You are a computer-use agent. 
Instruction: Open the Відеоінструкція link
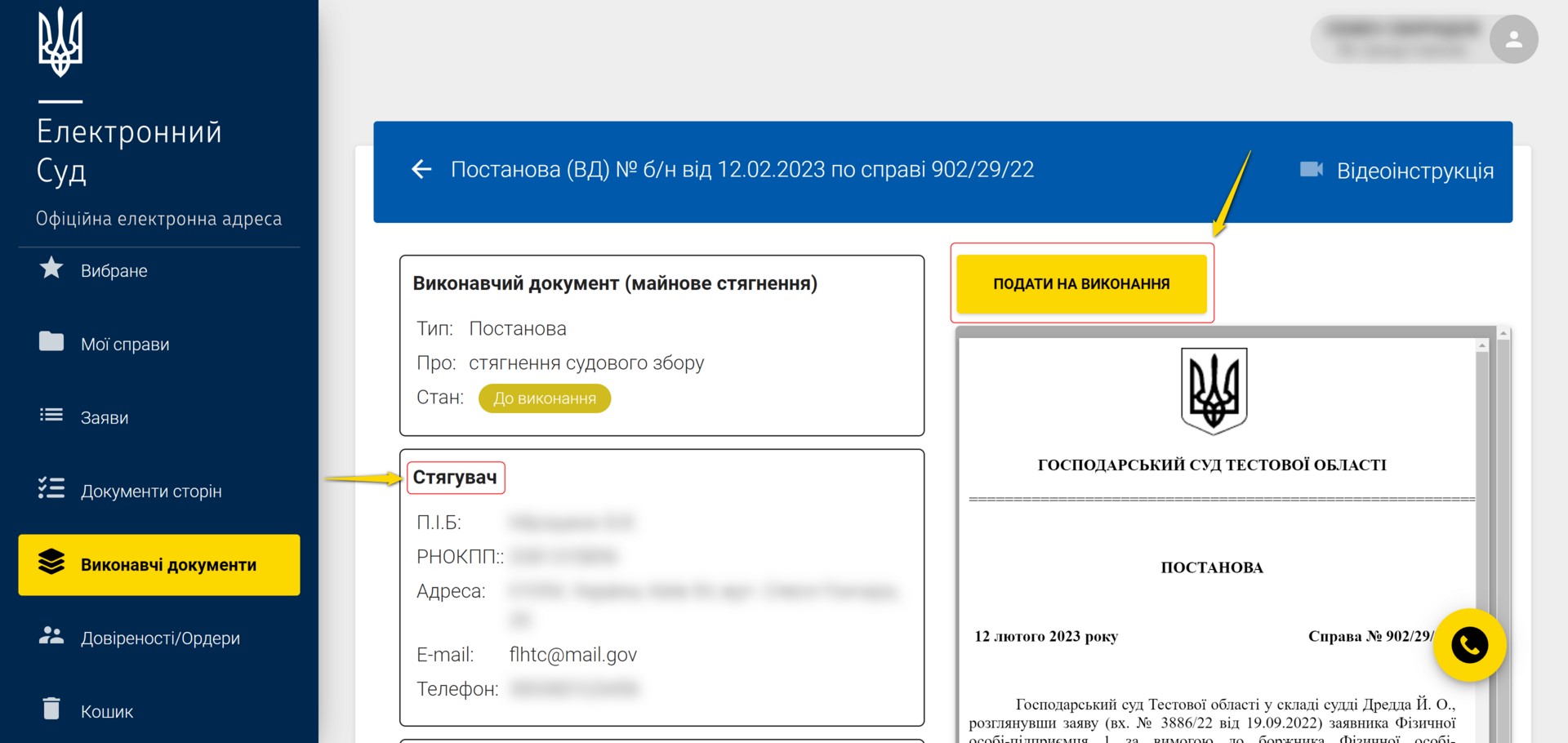(x=1414, y=171)
